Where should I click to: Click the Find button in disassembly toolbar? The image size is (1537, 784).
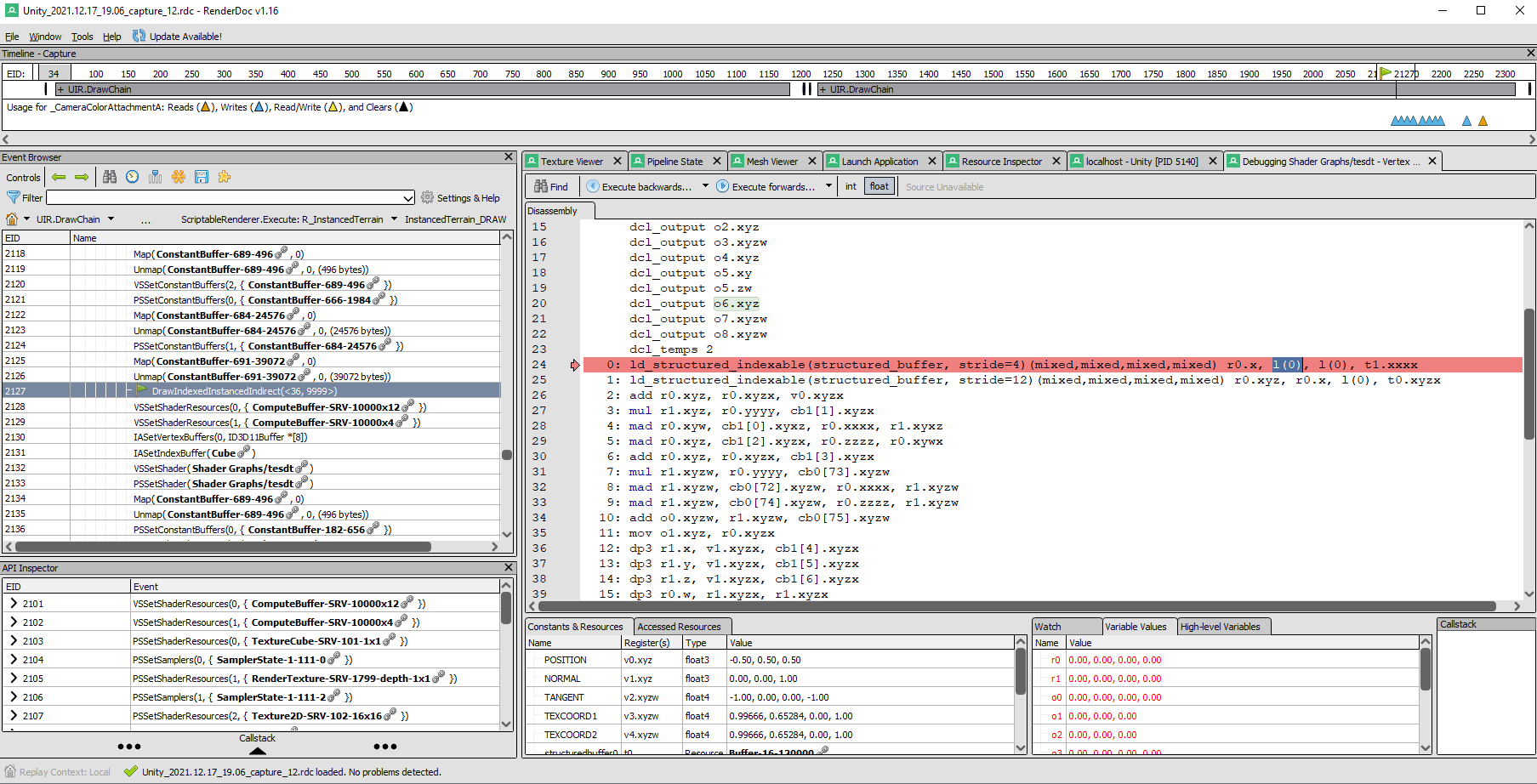551,186
